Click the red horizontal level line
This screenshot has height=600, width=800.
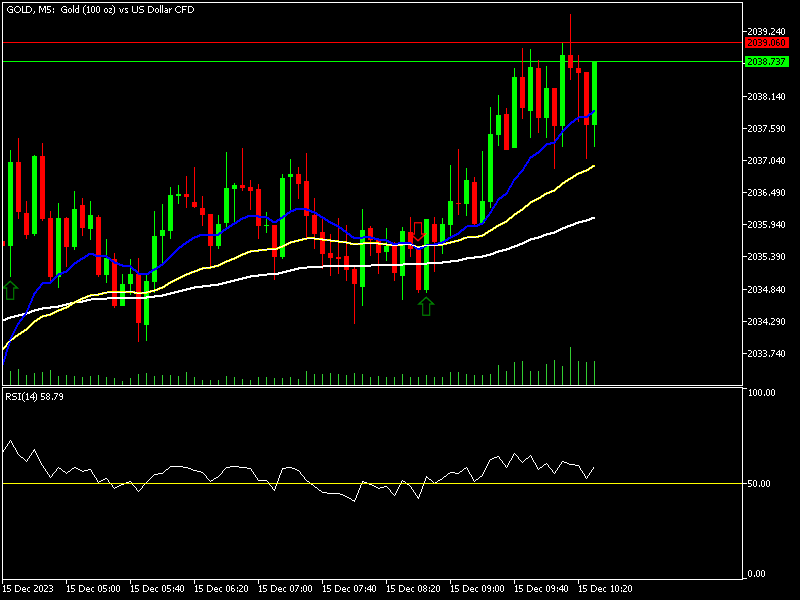(x=300, y=43)
